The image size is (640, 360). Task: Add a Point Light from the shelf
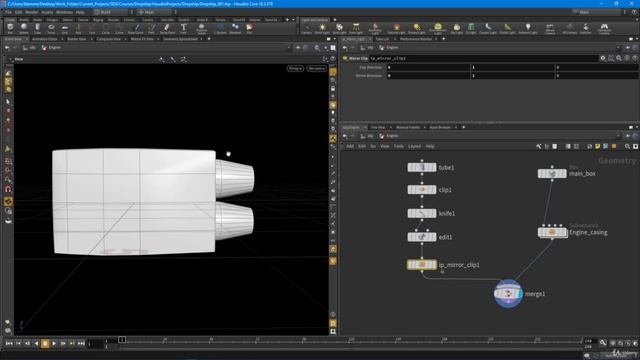point(322,28)
